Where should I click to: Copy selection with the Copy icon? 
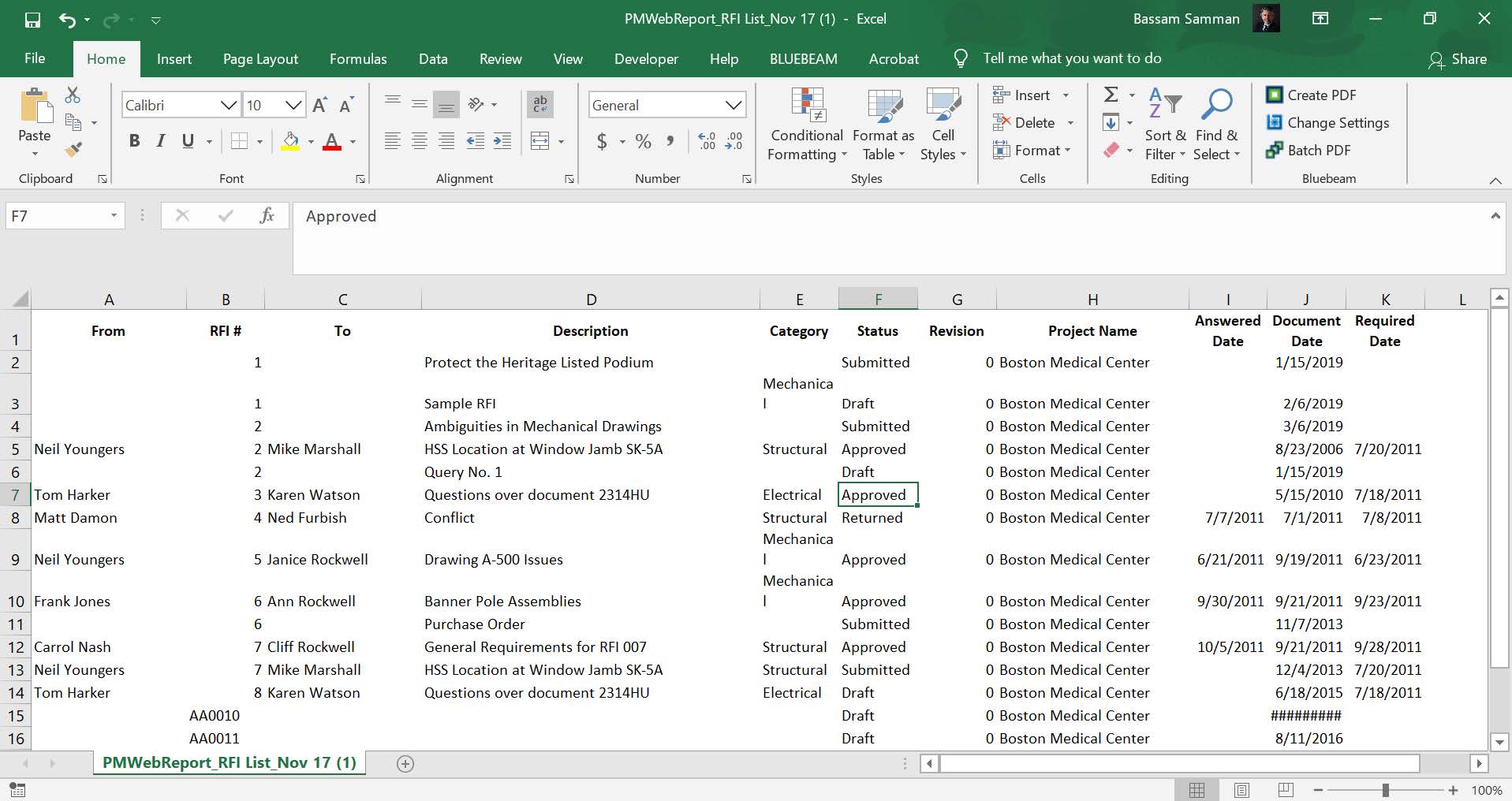point(73,122)
